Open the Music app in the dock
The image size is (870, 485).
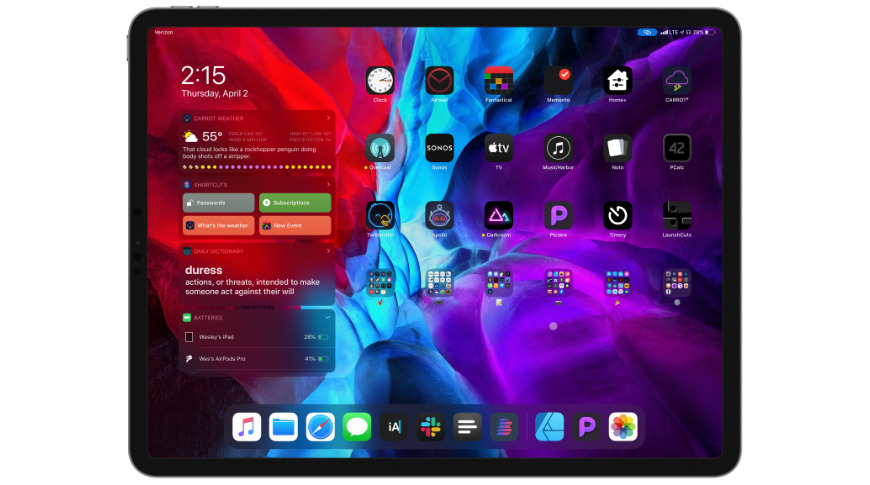point(246,427)
